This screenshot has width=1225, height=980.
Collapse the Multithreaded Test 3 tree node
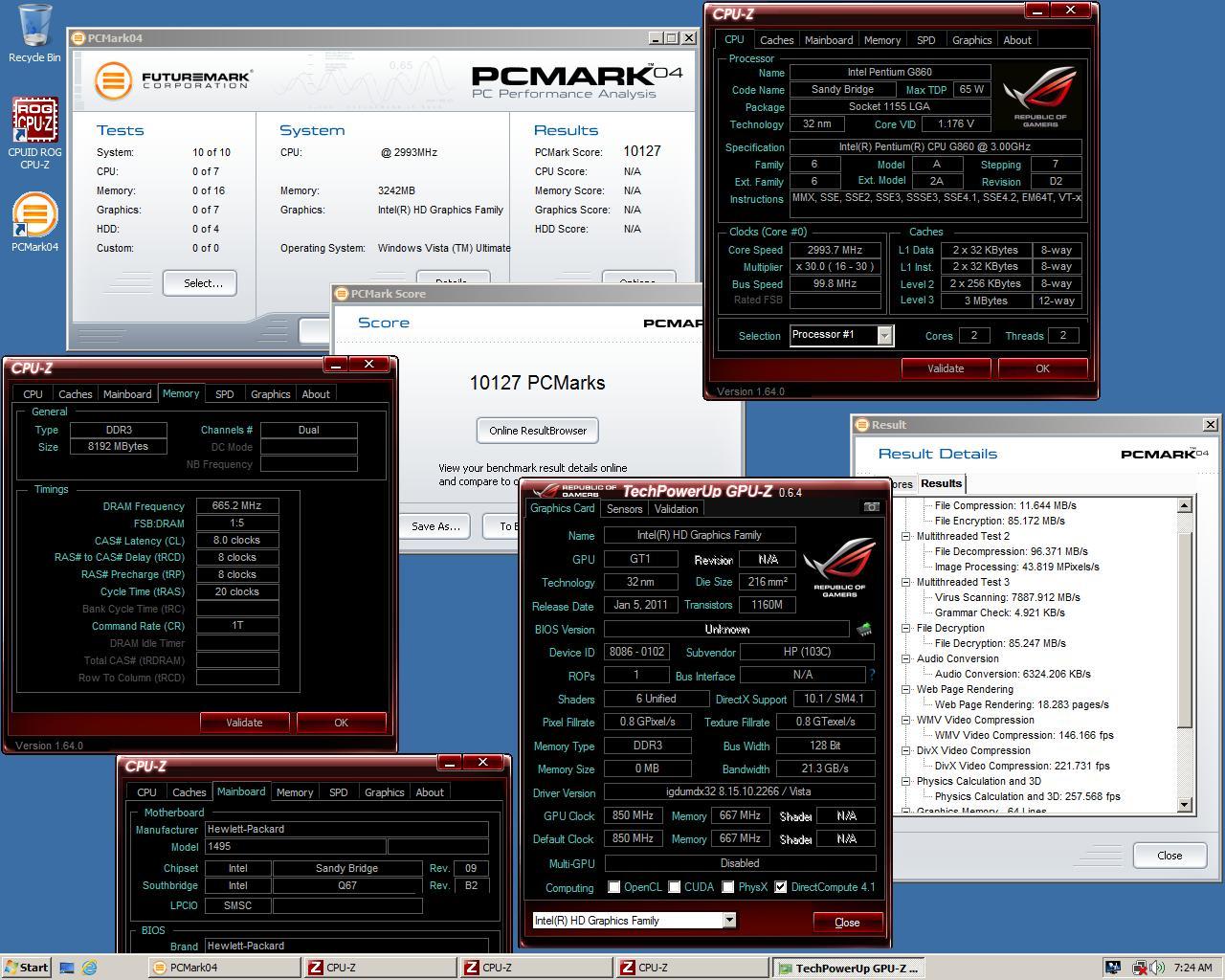click(x=905, y=582)
